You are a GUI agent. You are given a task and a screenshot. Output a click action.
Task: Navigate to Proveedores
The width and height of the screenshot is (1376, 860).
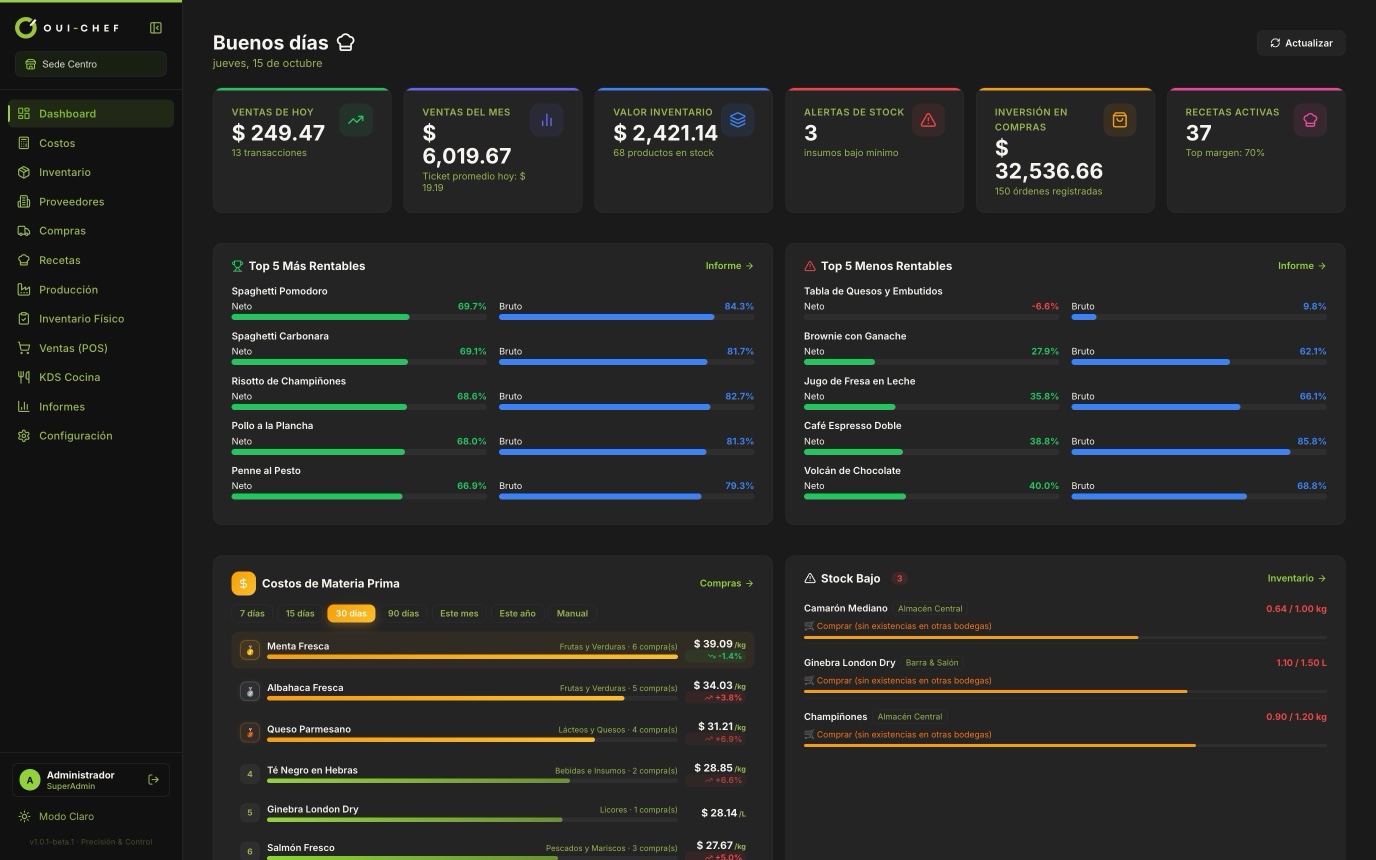[x=91, y=202]
